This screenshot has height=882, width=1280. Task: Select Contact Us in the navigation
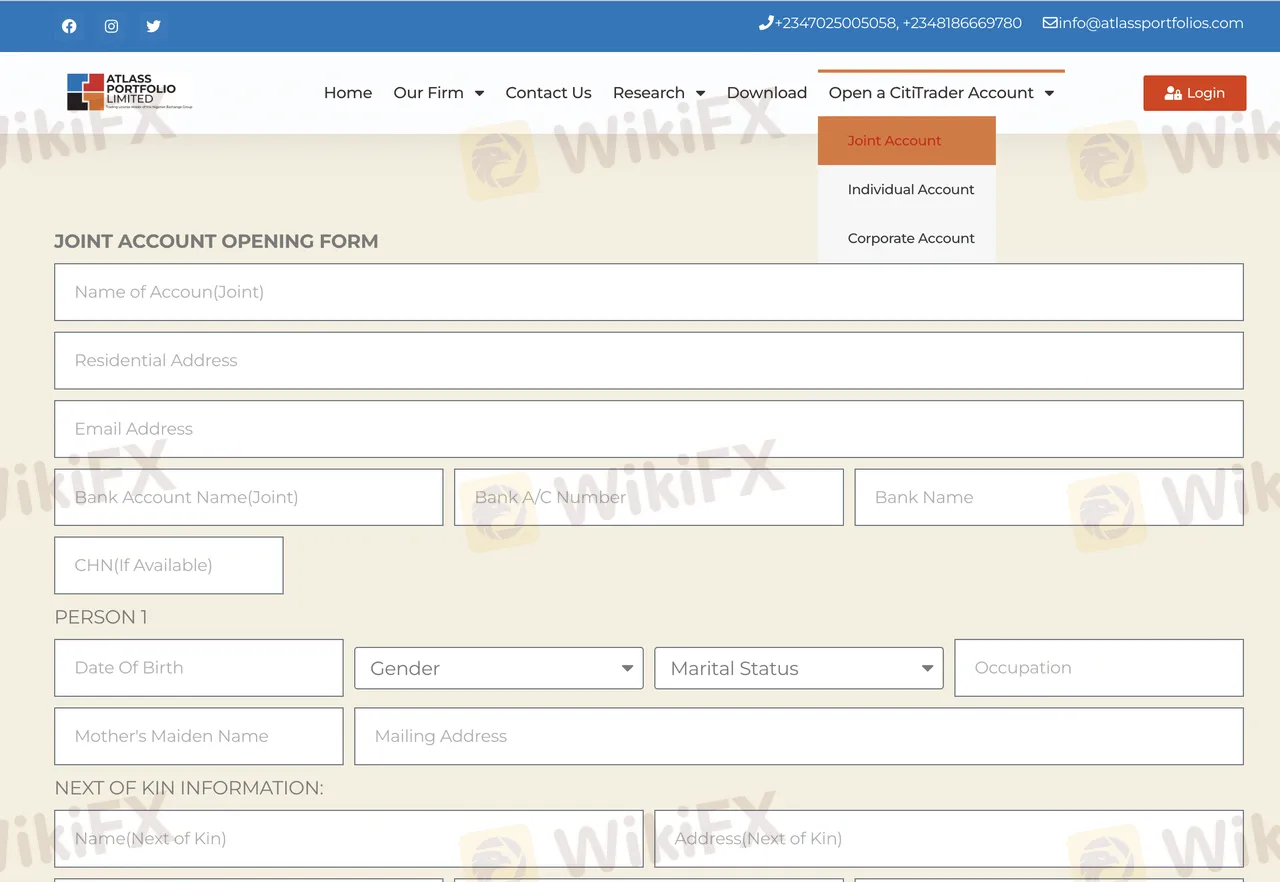(x=548, y=92)
